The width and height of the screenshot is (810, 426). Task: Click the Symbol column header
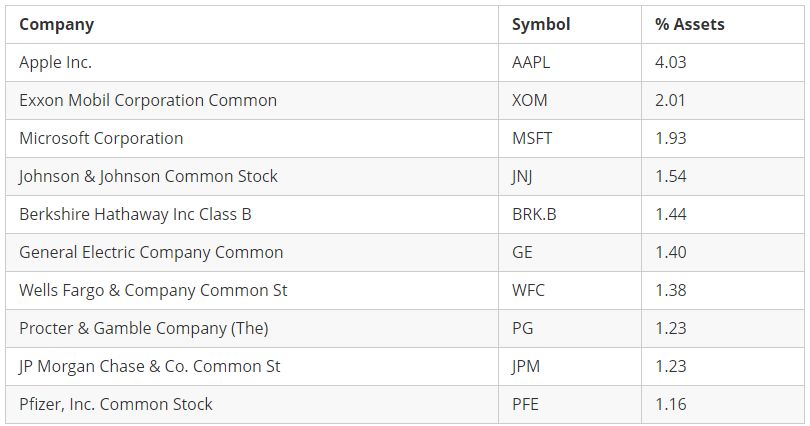(541, 24)
